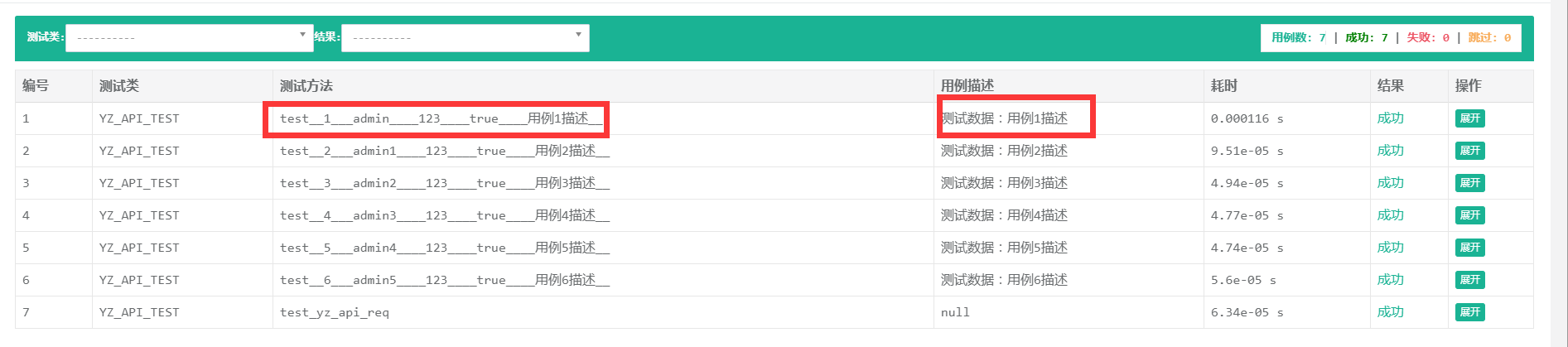Click the 成功: 7 summary counter
The width and height of the screenshot is (1568, 347).
coord(1366,37)
